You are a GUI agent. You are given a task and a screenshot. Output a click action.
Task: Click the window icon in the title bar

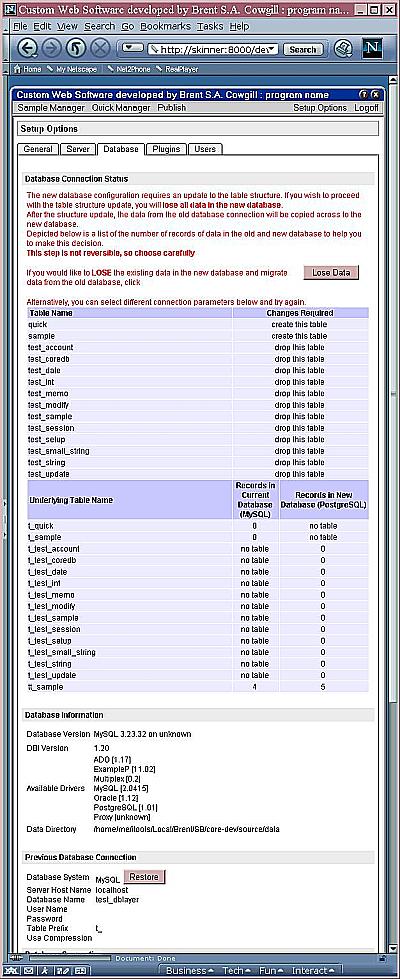9,9
